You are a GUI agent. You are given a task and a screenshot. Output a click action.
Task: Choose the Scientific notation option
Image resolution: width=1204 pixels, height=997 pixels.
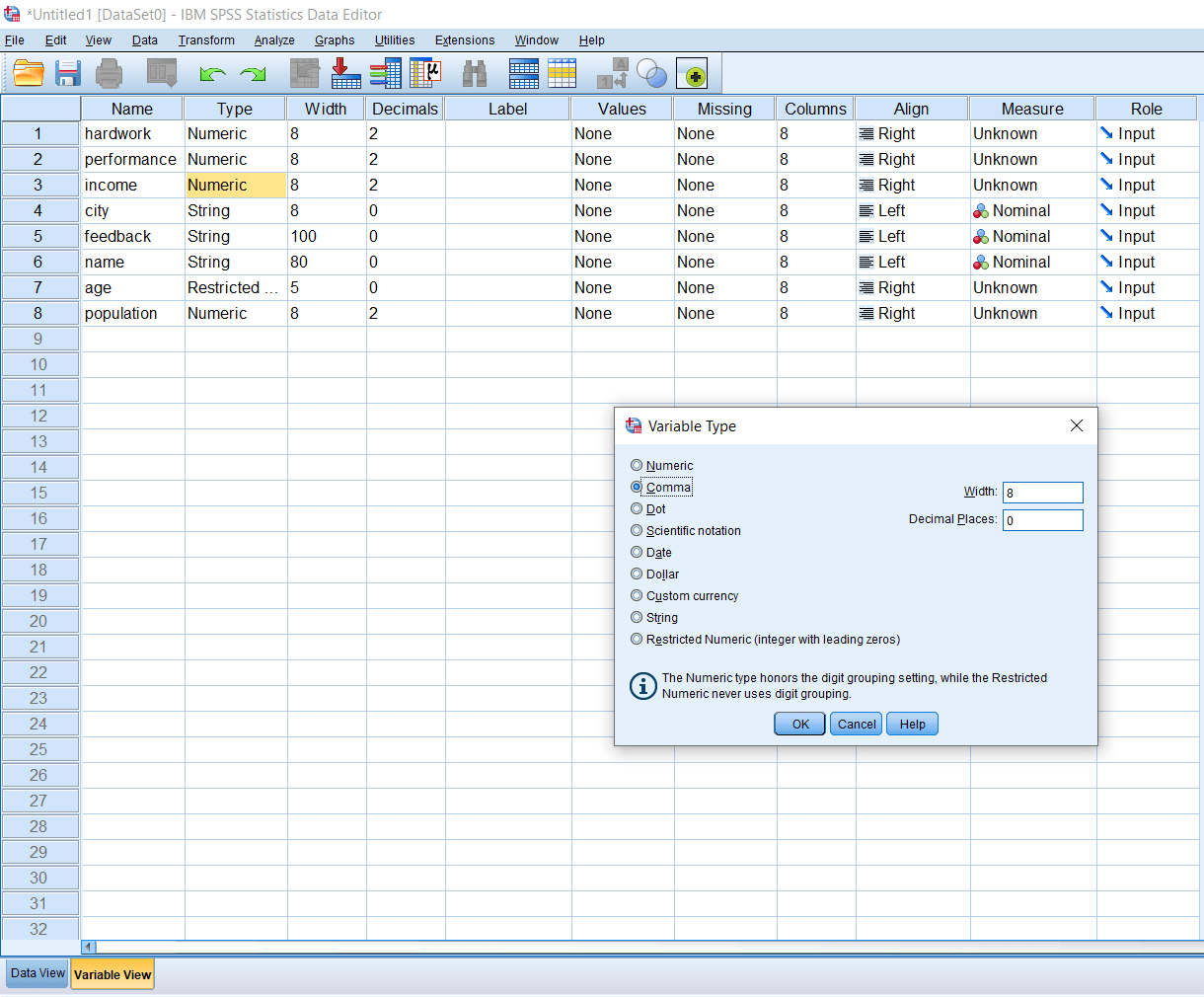(637, 530)
